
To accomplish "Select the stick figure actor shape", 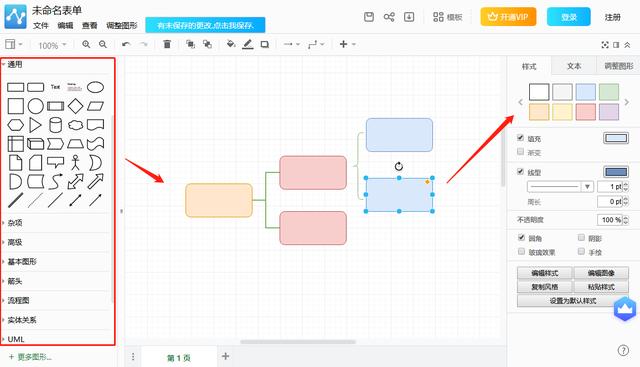I will (x=76, y=162).
